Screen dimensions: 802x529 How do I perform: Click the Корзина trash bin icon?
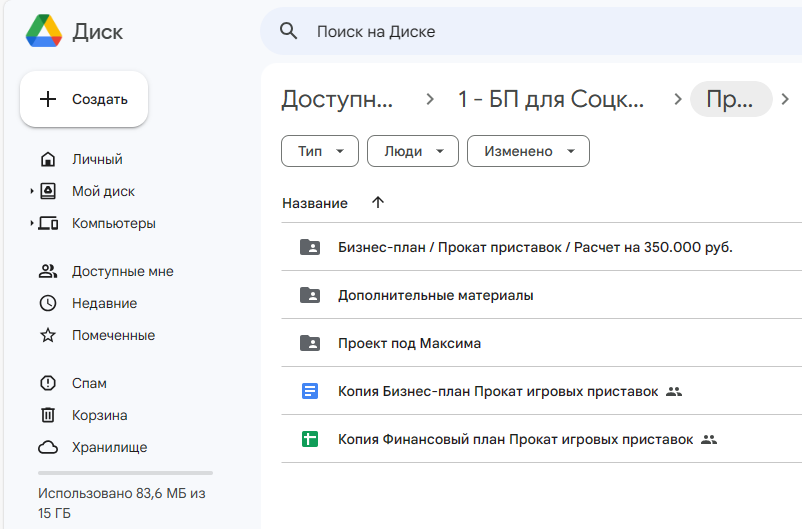click(x=48, y=415)
